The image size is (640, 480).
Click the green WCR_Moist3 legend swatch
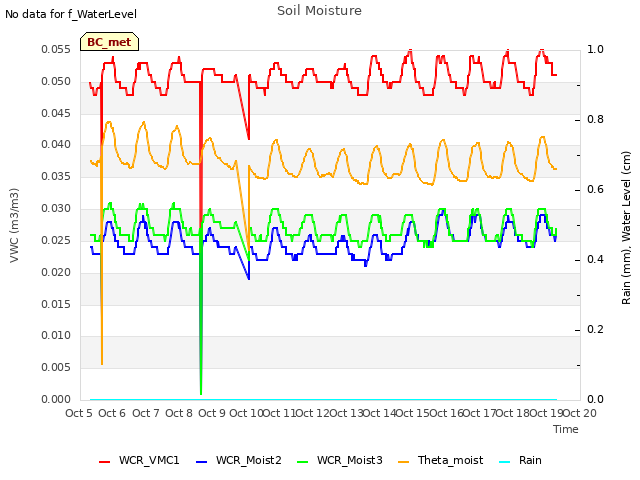click(303, 462)
